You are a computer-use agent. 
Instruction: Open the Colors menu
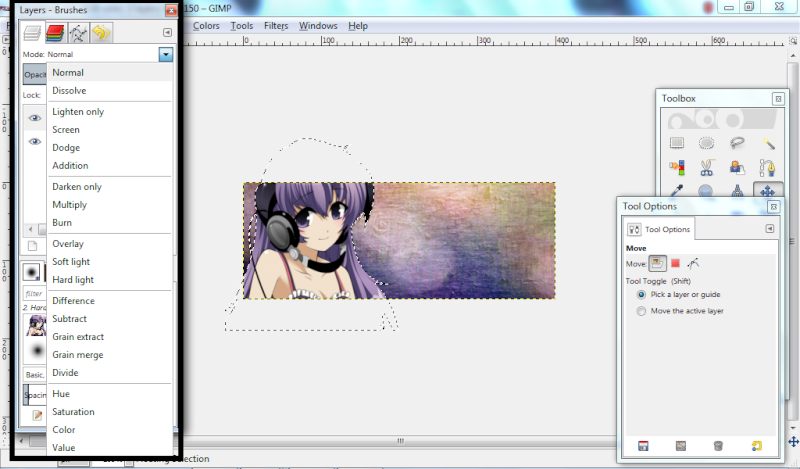click(206, 26)
